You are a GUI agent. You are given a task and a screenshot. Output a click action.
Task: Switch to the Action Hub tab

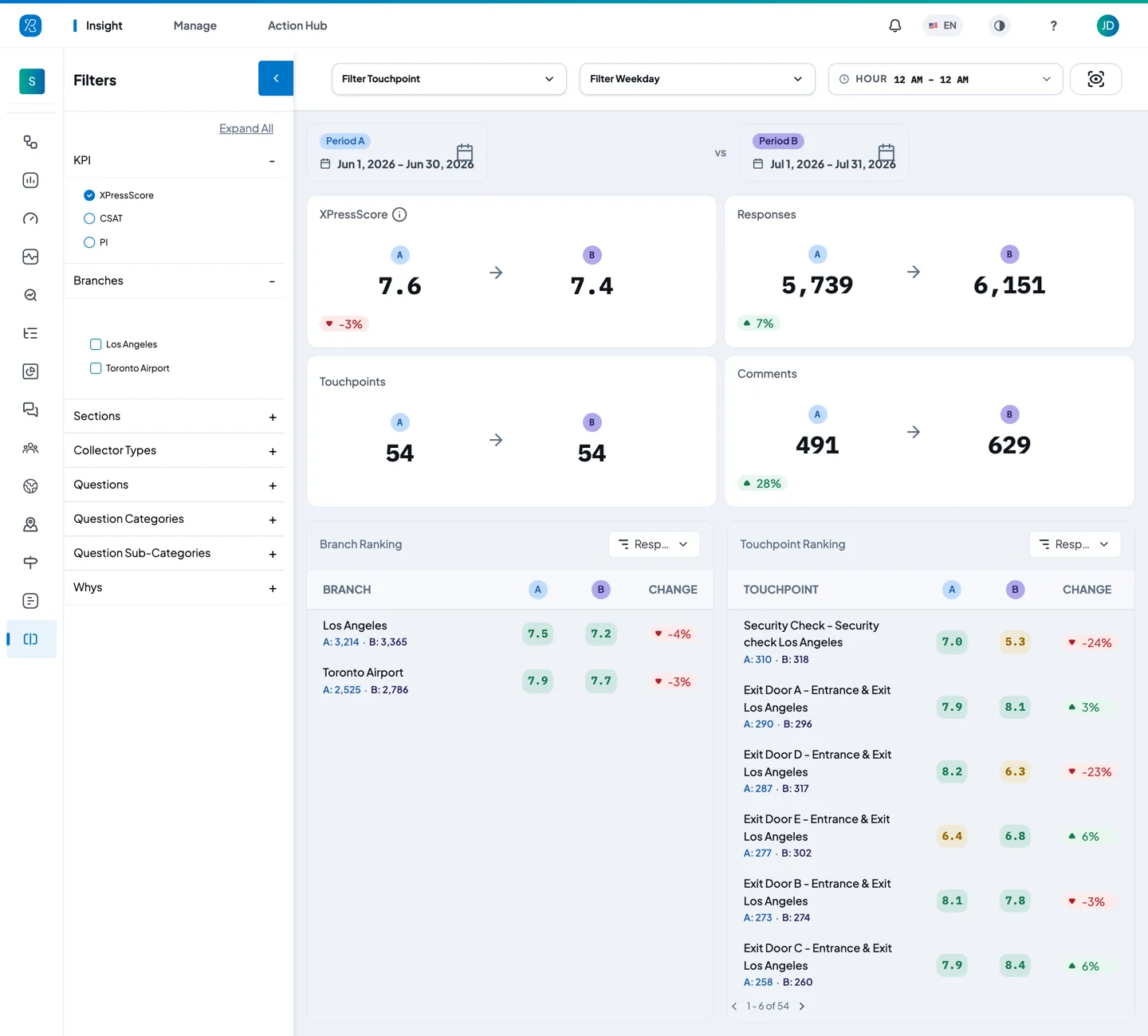click(297, 26)
